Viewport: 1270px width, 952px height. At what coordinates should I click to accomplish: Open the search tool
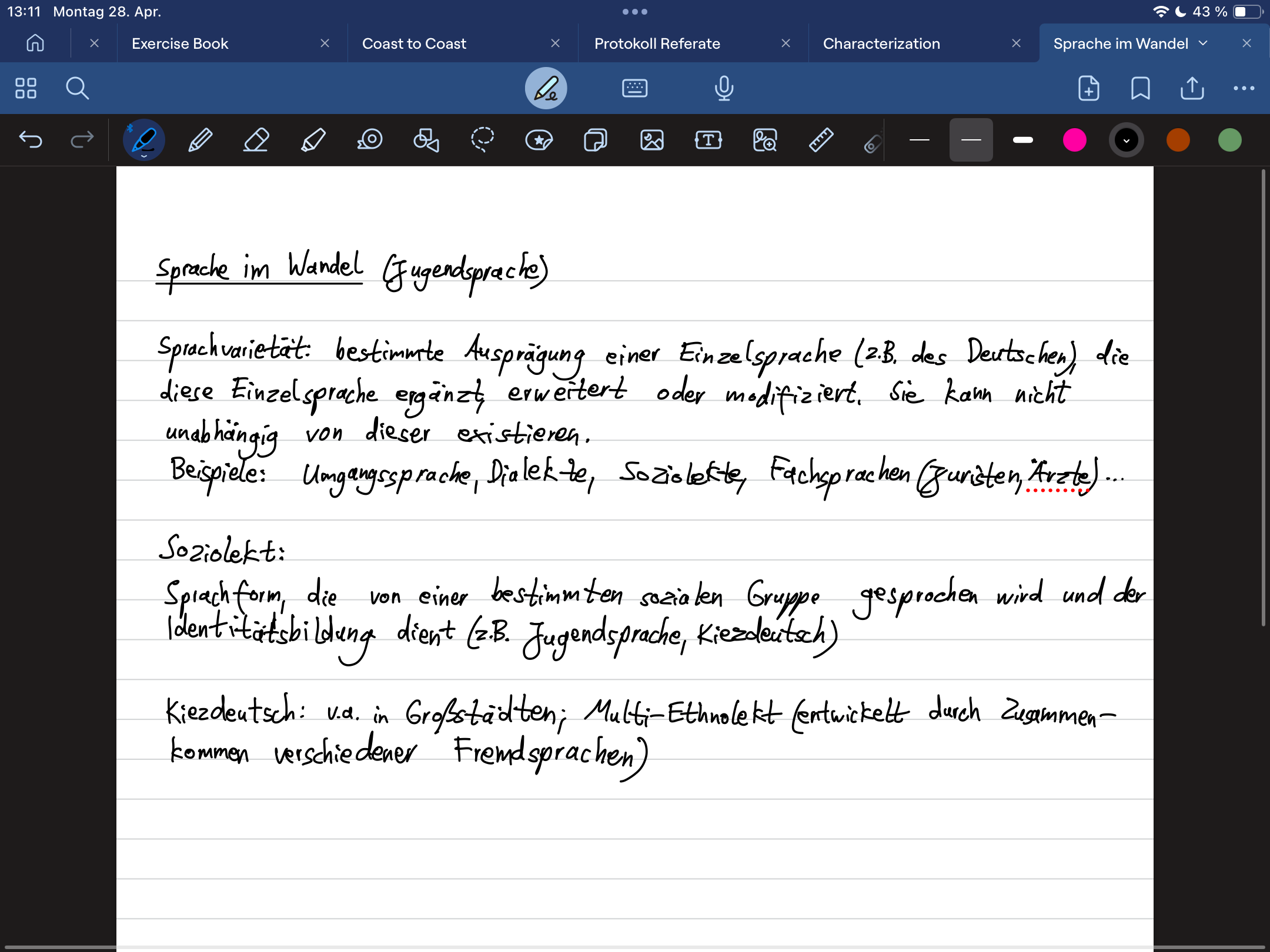click(77, 88)
